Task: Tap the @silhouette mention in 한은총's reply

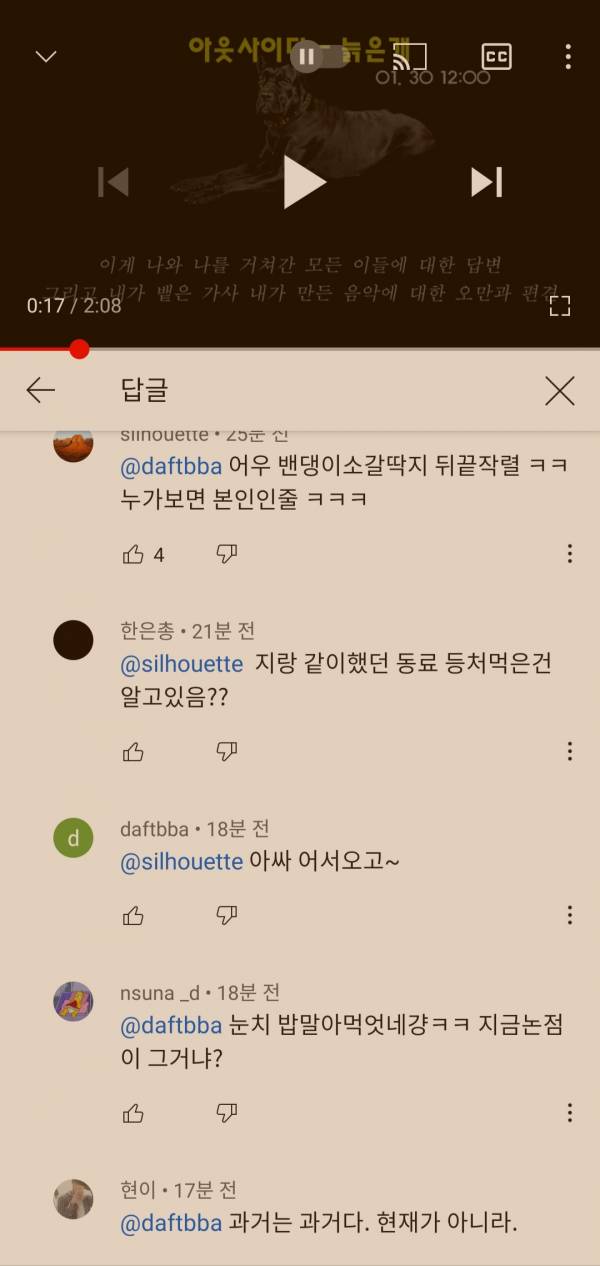Action: click(x=181, y=664)
